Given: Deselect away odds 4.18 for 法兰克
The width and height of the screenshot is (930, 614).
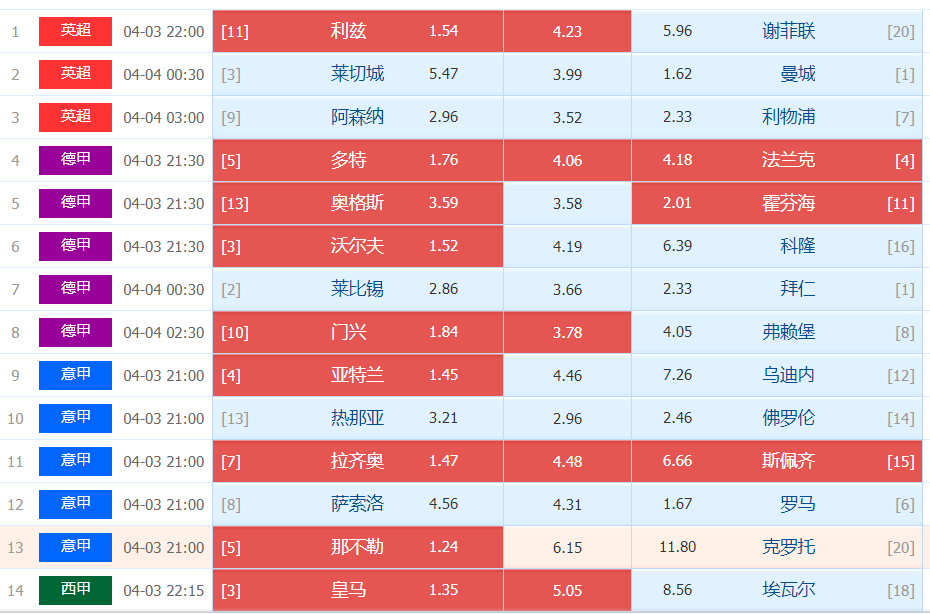Looking at the screenshot, I should pos(677,160).
